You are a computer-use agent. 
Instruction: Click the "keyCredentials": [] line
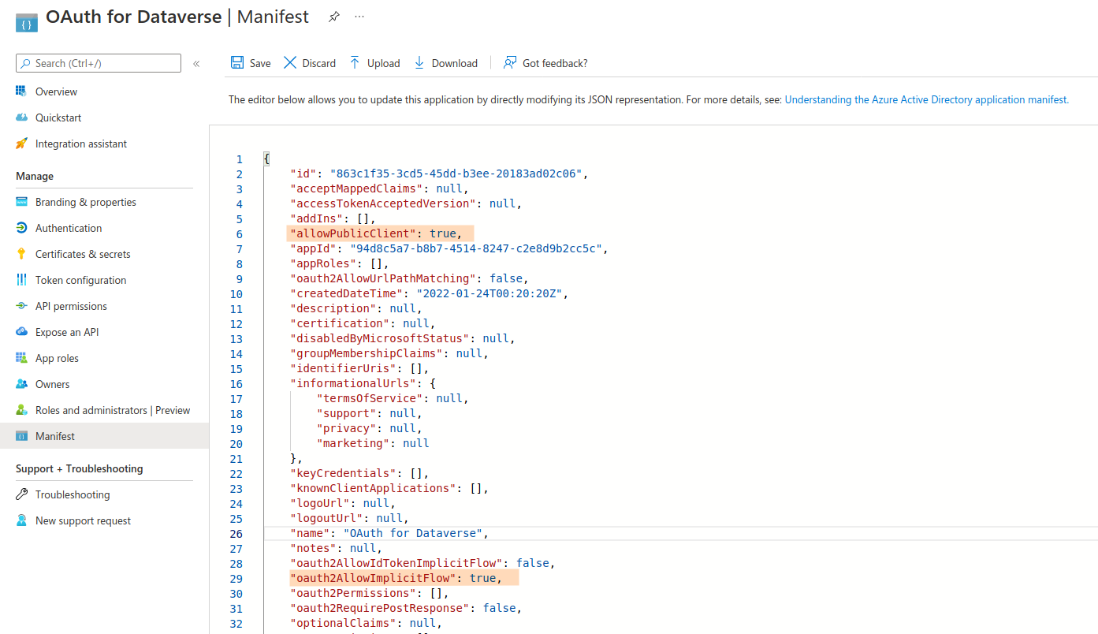359,474
